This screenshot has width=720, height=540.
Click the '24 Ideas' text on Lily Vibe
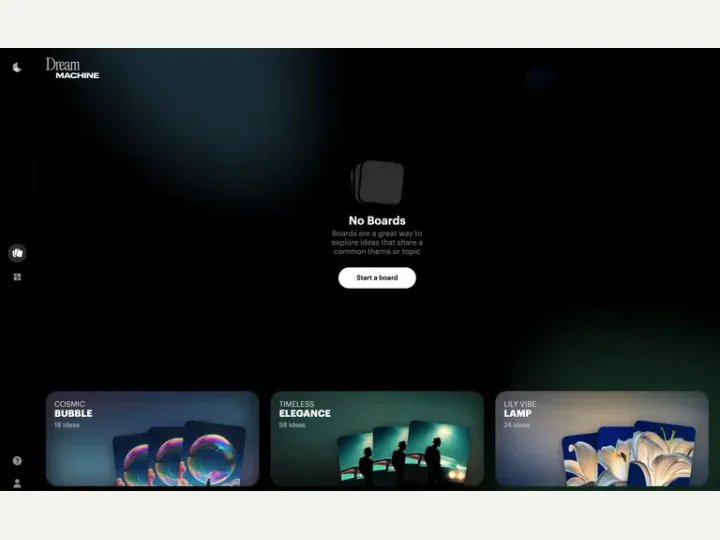point(517,425)
